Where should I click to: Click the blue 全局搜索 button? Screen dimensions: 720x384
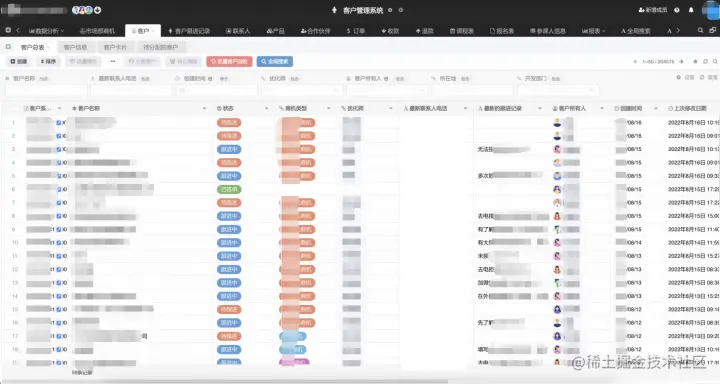[275, 61]
